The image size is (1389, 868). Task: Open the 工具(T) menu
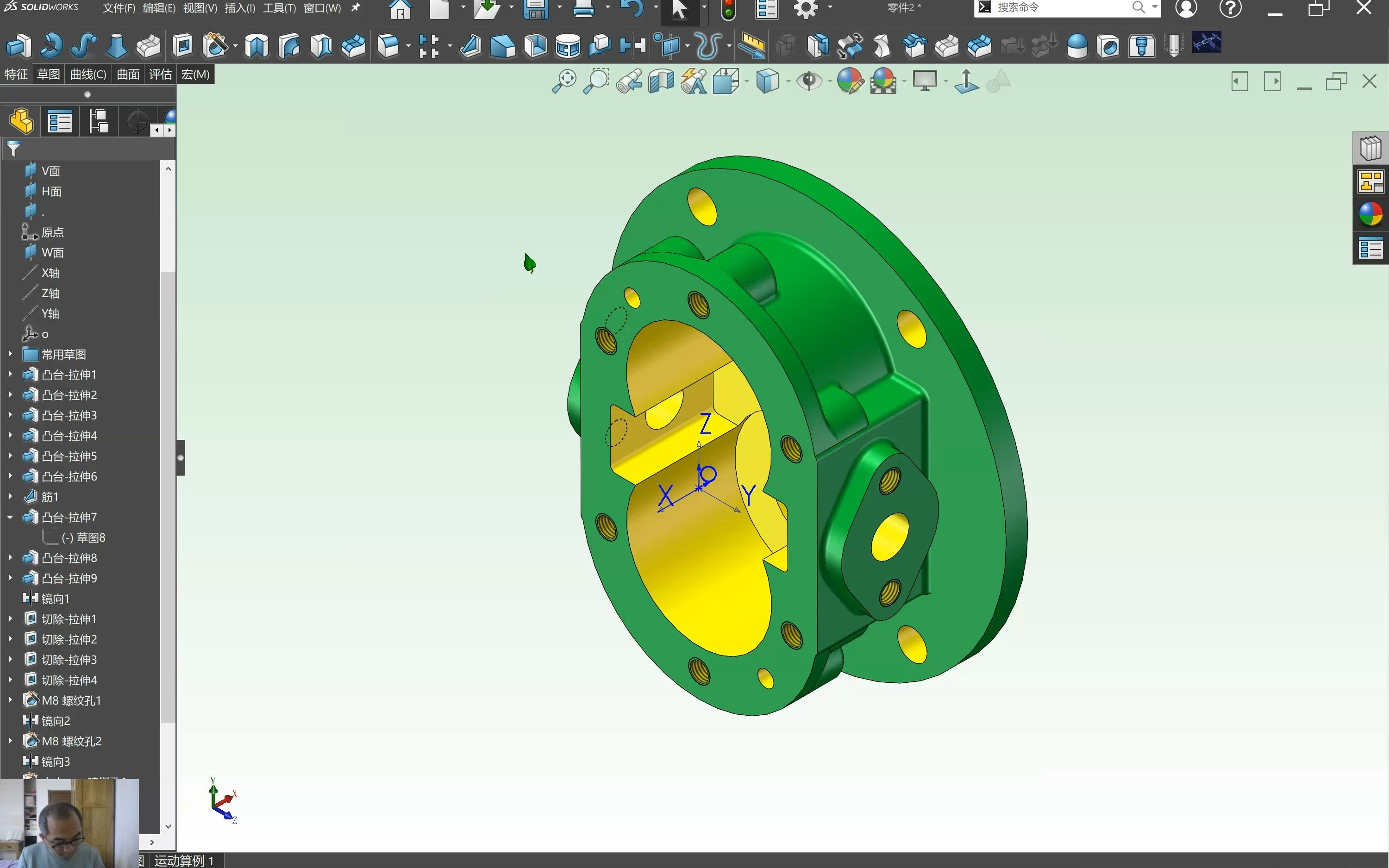(x=280, y=8)
